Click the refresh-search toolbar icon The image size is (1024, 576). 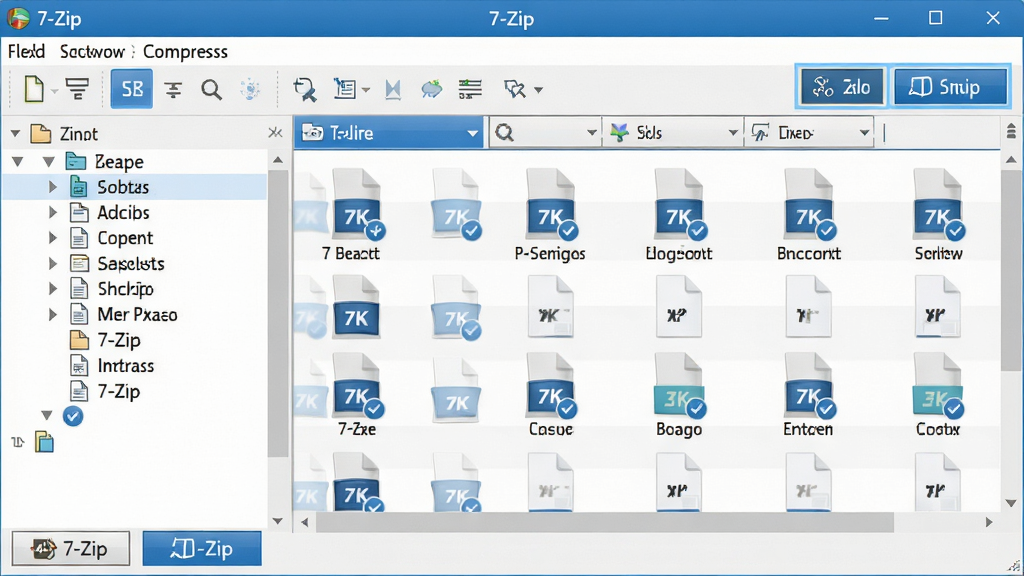tap(304, 89)
